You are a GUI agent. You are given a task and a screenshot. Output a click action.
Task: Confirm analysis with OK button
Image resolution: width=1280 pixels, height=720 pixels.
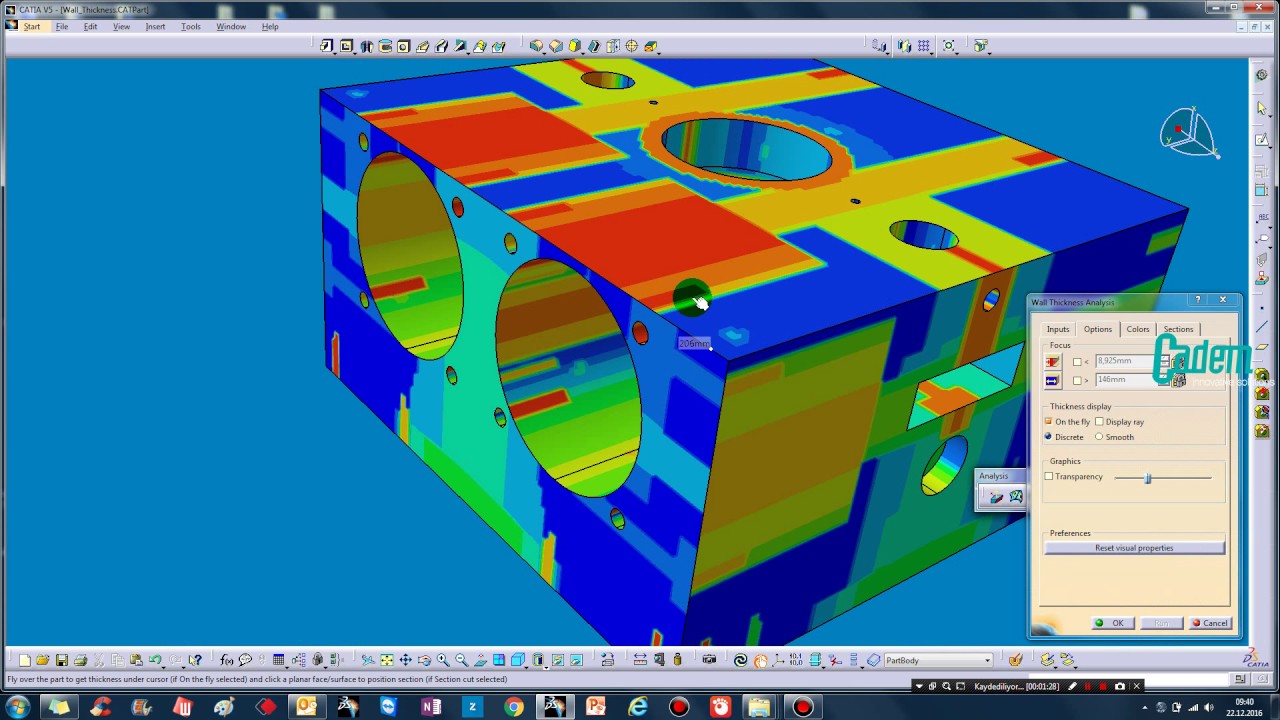[1112, 623]
